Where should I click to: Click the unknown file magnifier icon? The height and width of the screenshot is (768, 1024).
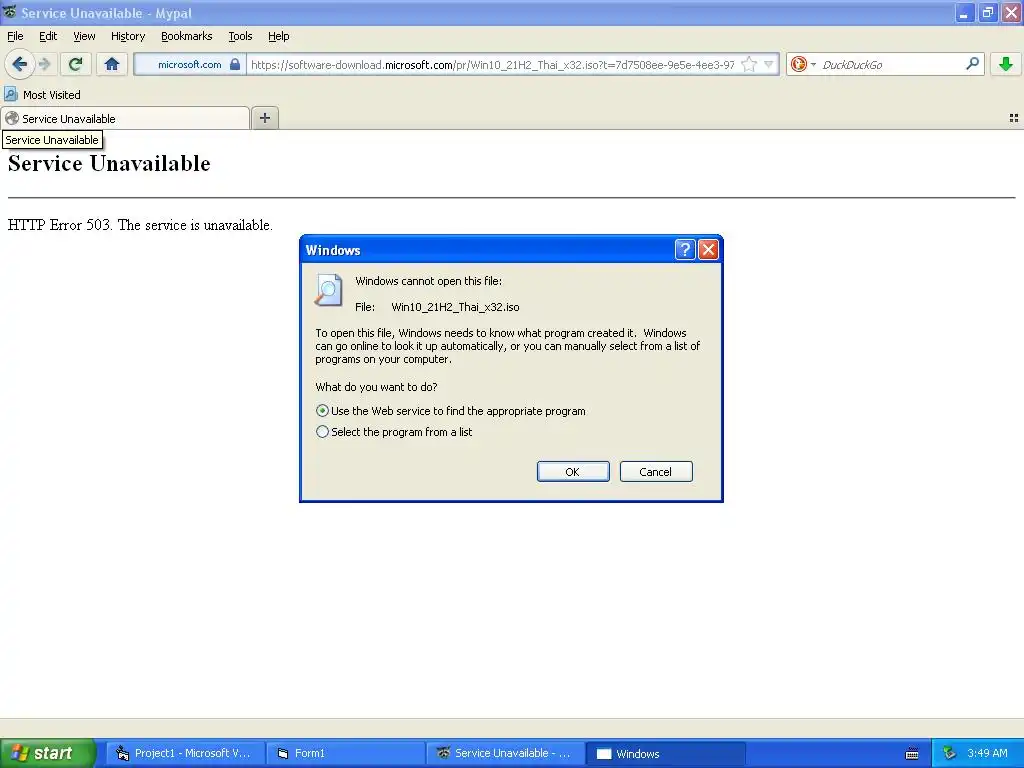coord(328,290)
